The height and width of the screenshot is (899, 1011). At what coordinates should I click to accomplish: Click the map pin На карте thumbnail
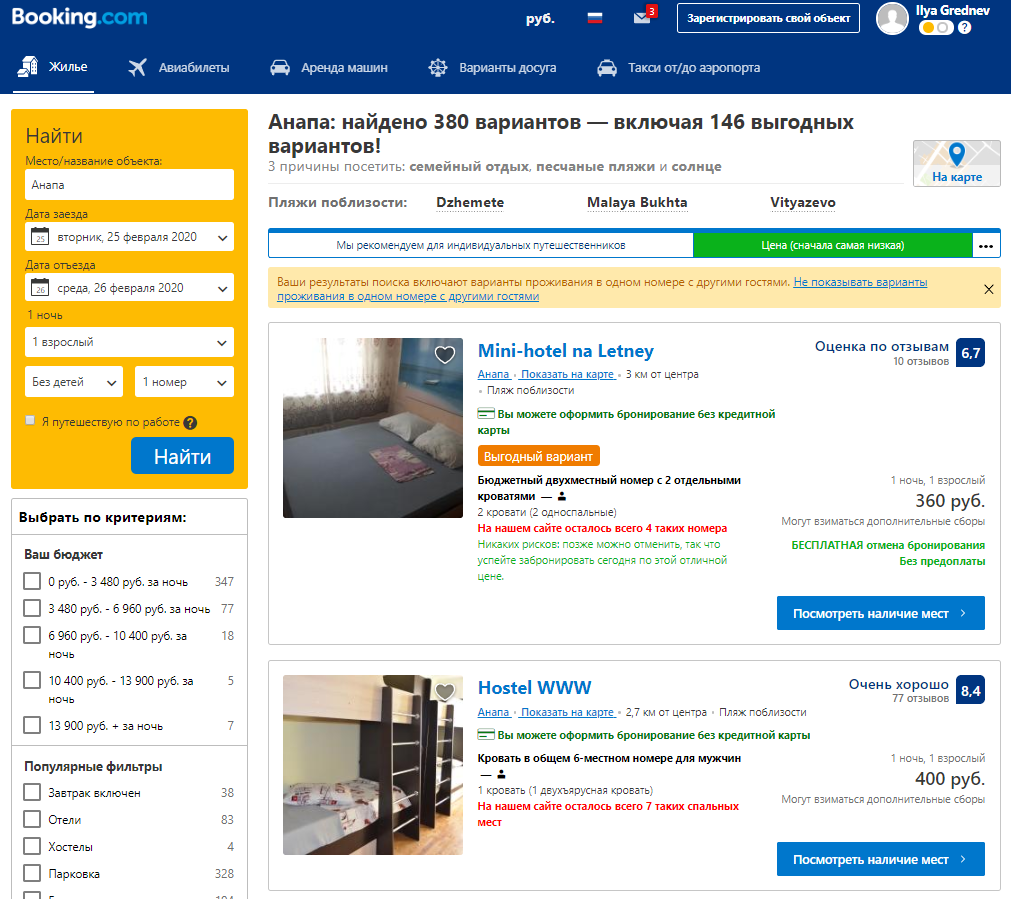(957, 163)
